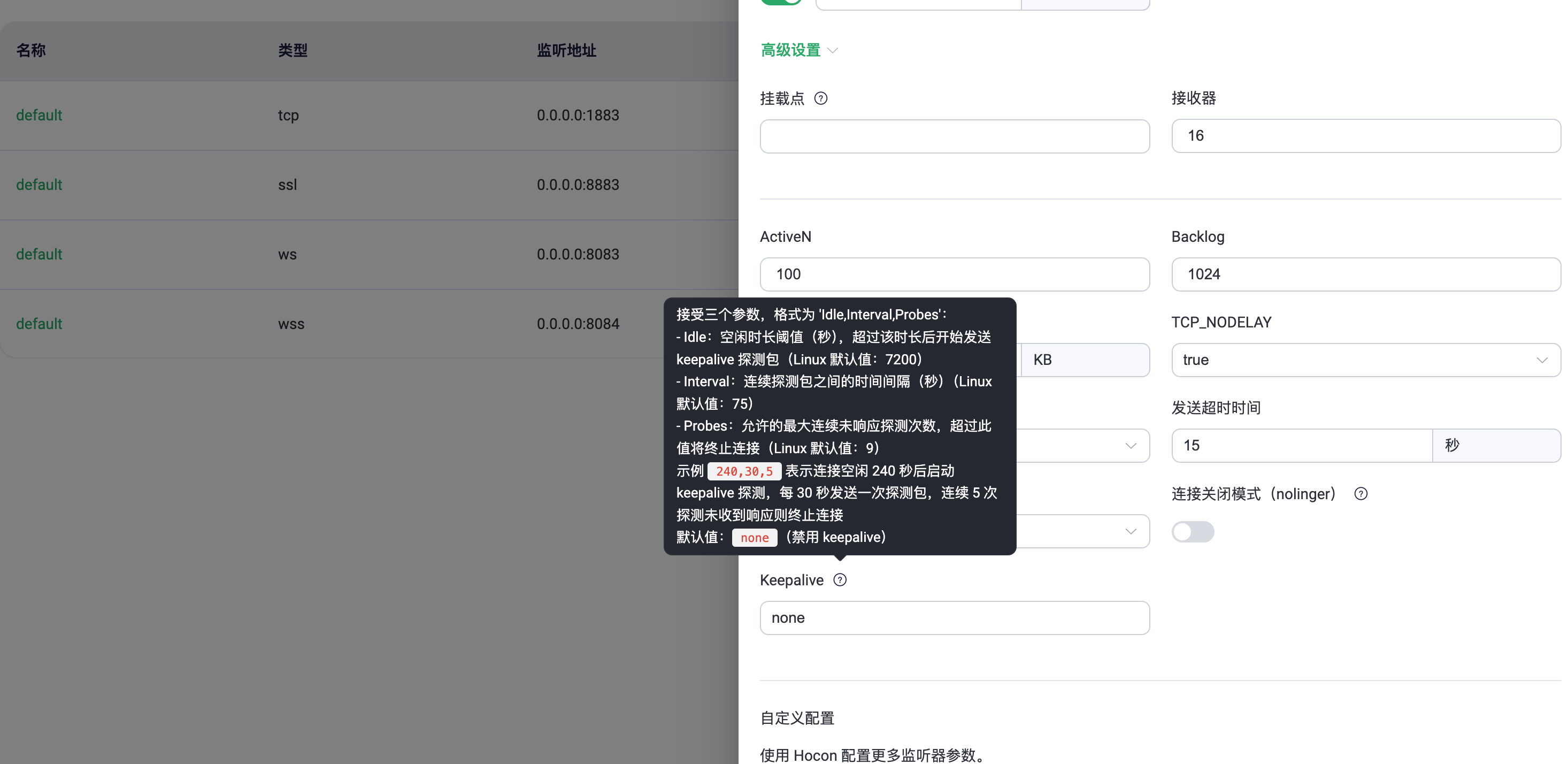
Task: Collapse the 高级设置 section
Action: tap(799, 50)
